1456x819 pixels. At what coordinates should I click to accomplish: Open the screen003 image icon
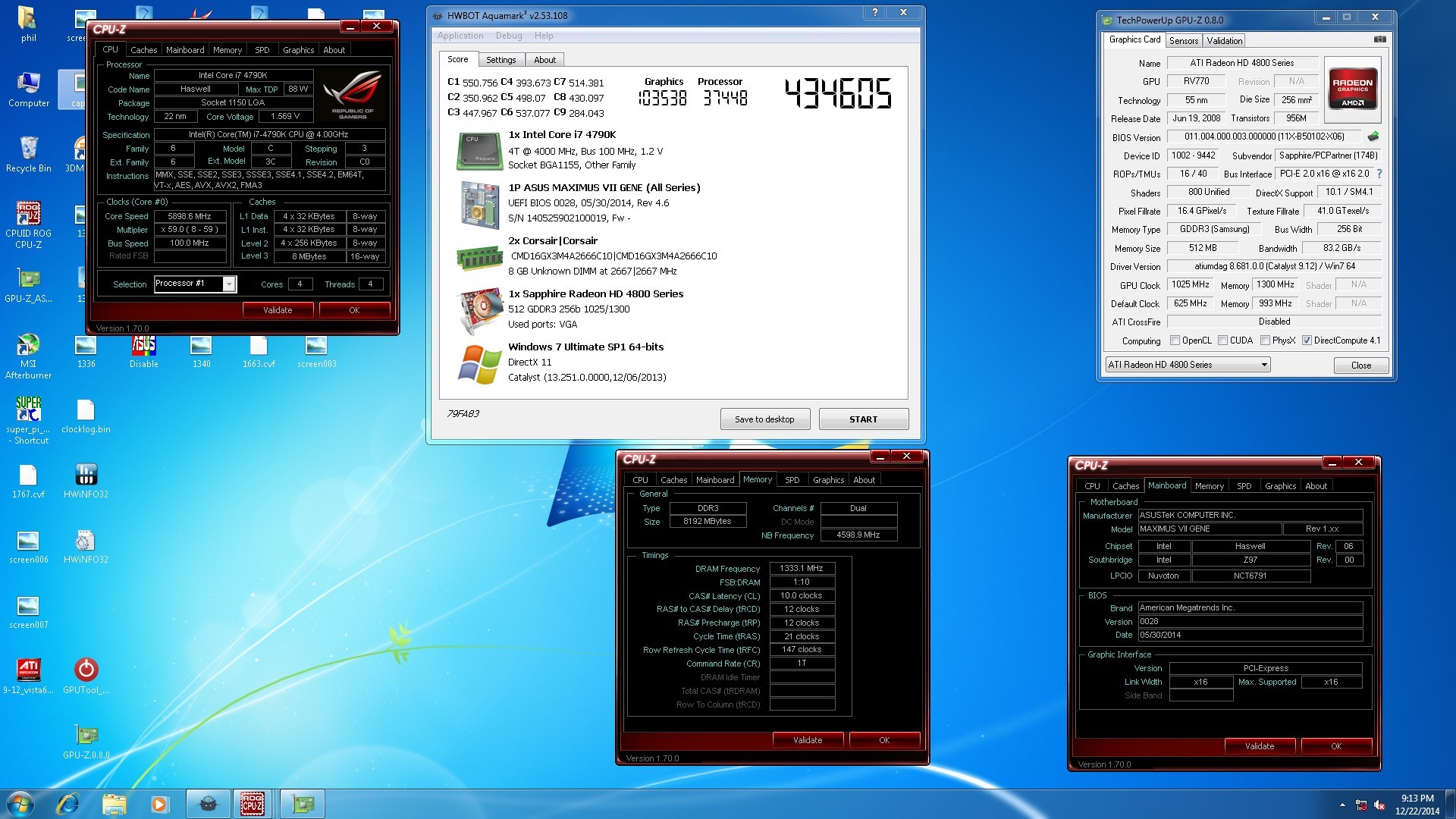click(316, 351)
